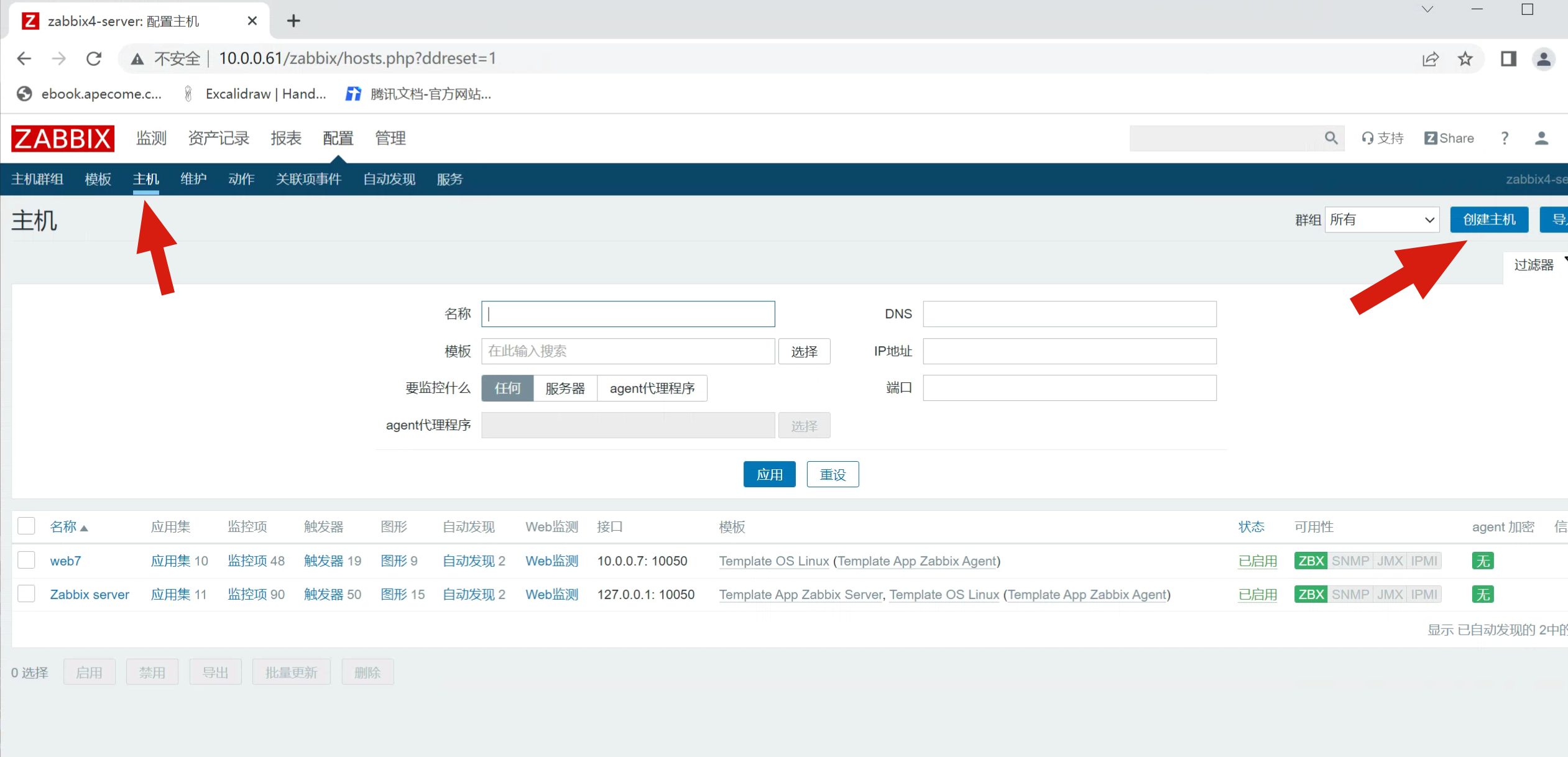The width and height of the screenshot is (1568, 757).
Task: Tick the checkbox for web7 host
Action: click(x=26, y=560)
